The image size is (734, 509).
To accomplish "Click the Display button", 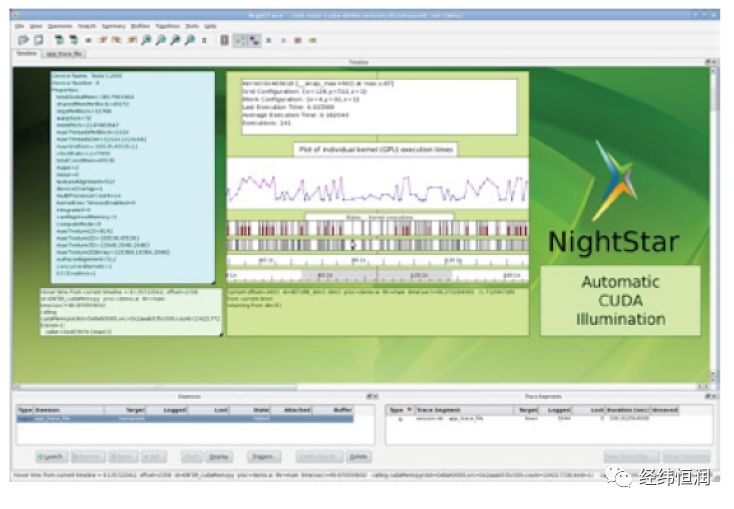I will click(219, 457).
